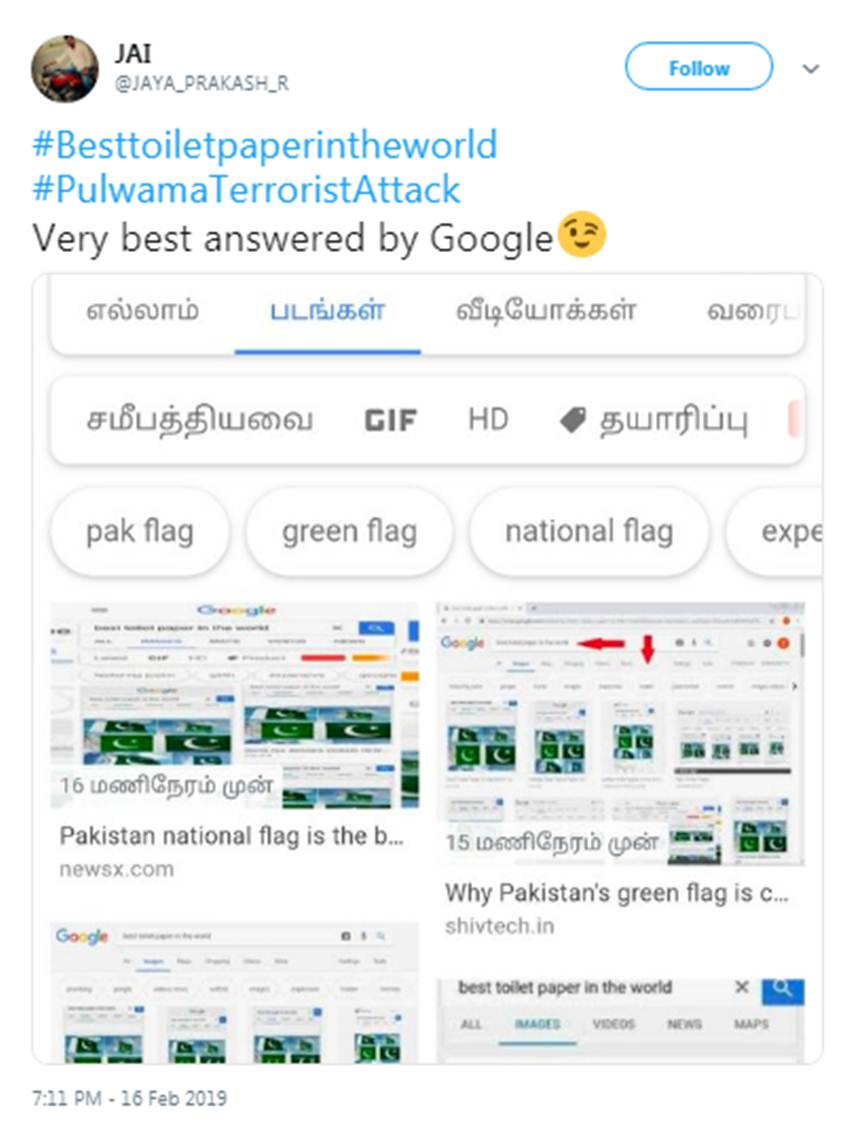The image size is (850, 1123).
Task: Open the #PulwamaTerroristAttack hashtag
Action: coord(246,190)
